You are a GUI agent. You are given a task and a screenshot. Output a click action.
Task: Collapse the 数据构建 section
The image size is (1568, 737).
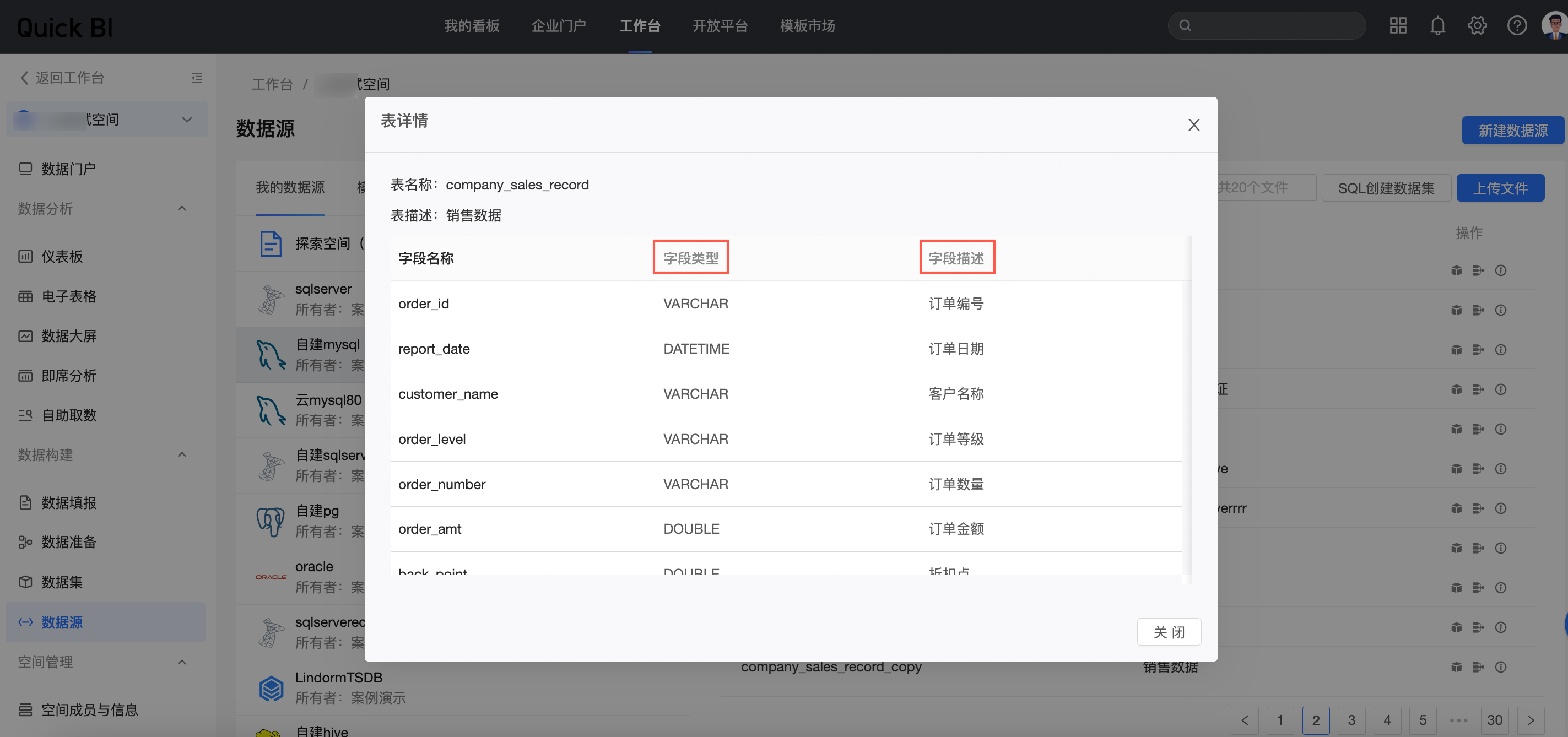tap(181, 454)
